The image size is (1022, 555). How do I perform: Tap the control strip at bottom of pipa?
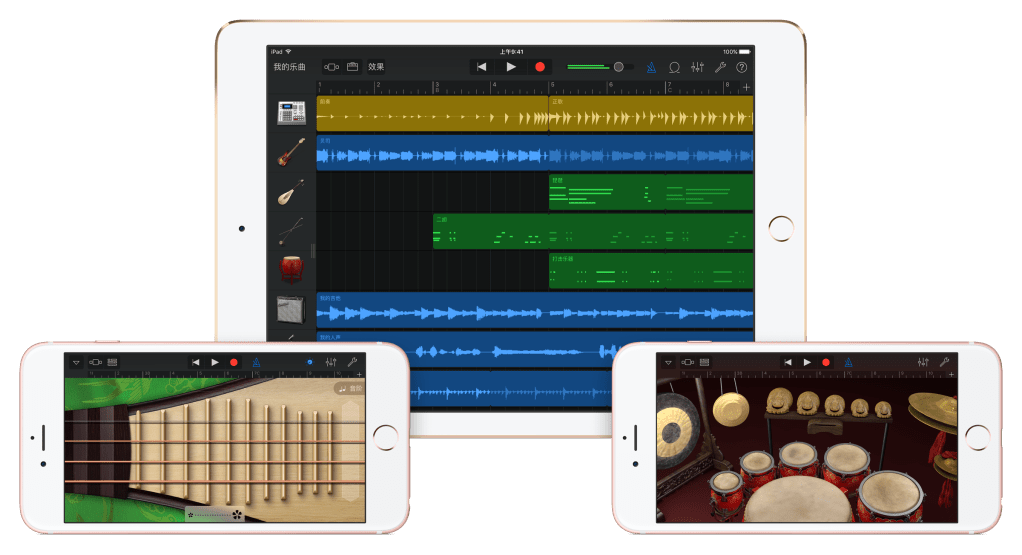click(215, 515)
